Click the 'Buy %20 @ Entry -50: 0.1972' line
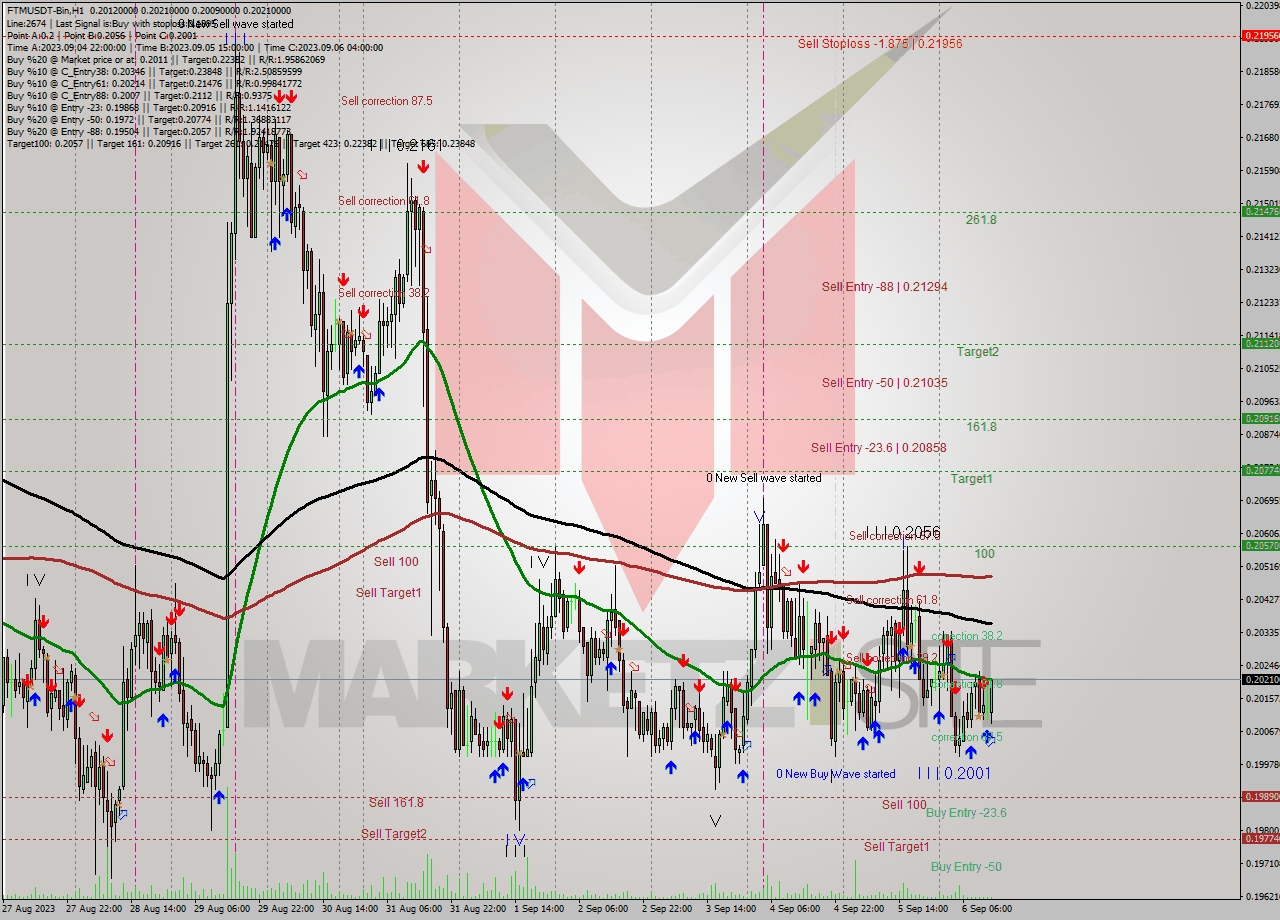The image size is (1280, 920). (x=148, y=120)
